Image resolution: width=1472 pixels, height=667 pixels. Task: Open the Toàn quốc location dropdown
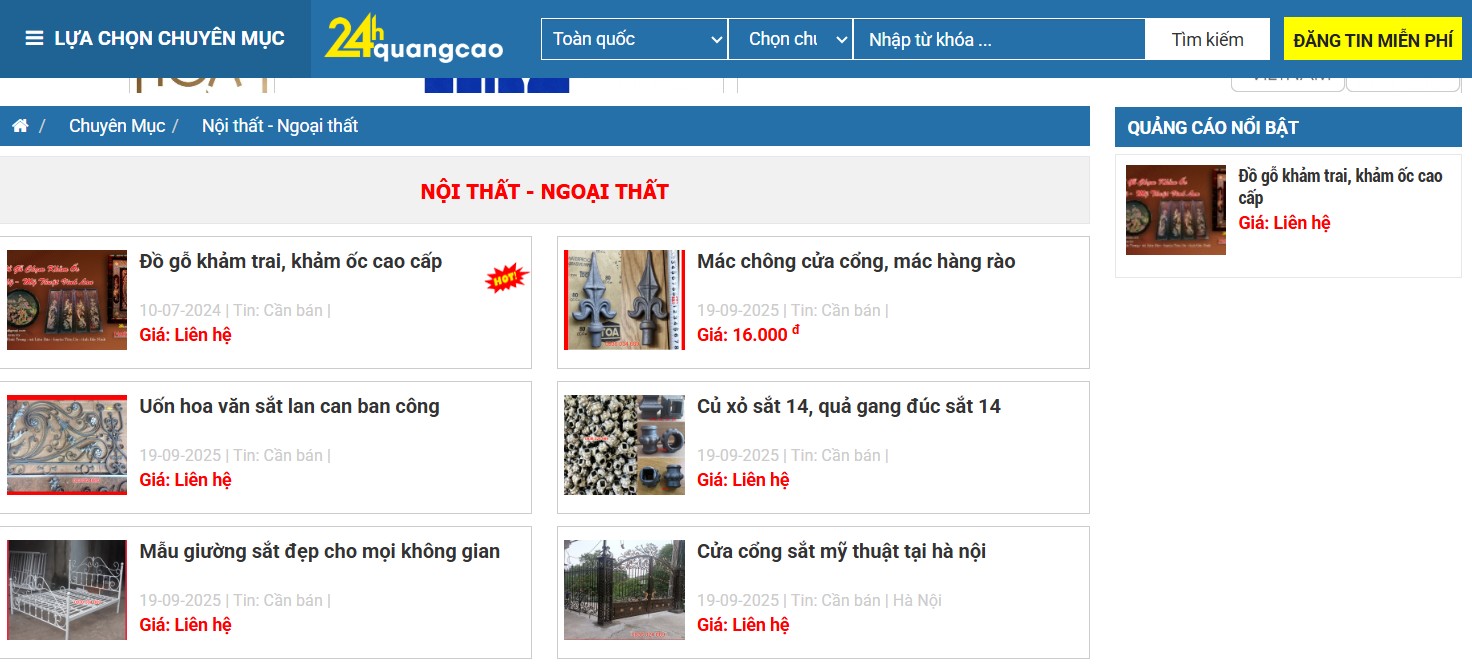634,38
